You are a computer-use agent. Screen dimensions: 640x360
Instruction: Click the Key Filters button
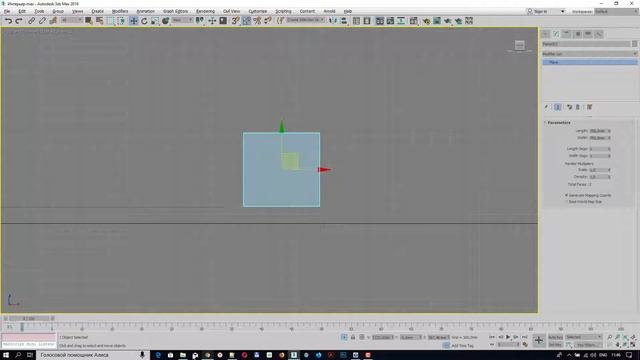(x=587, y=345)
